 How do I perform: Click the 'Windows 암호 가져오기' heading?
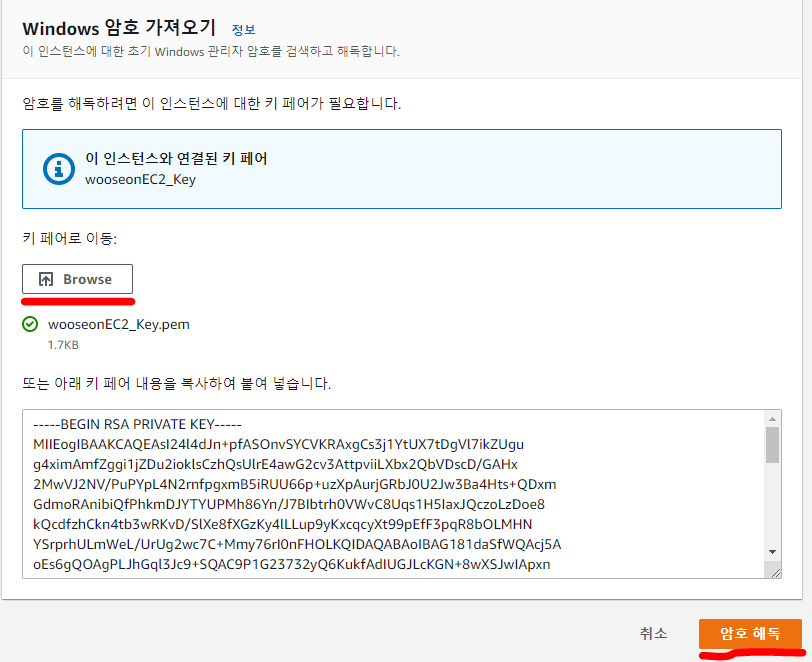[119, 28]
